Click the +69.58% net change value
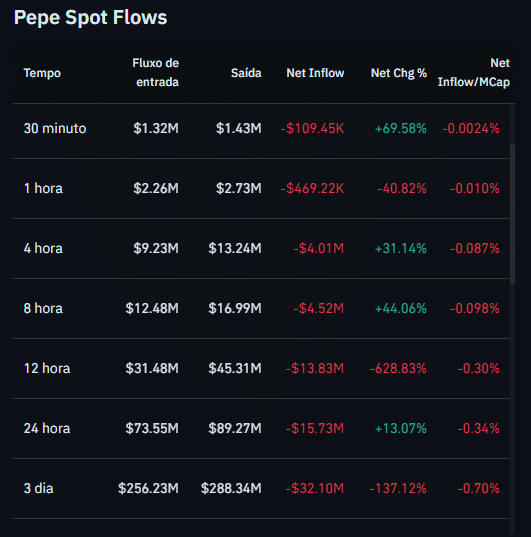 pyautogui.click(x=401, y=128)
